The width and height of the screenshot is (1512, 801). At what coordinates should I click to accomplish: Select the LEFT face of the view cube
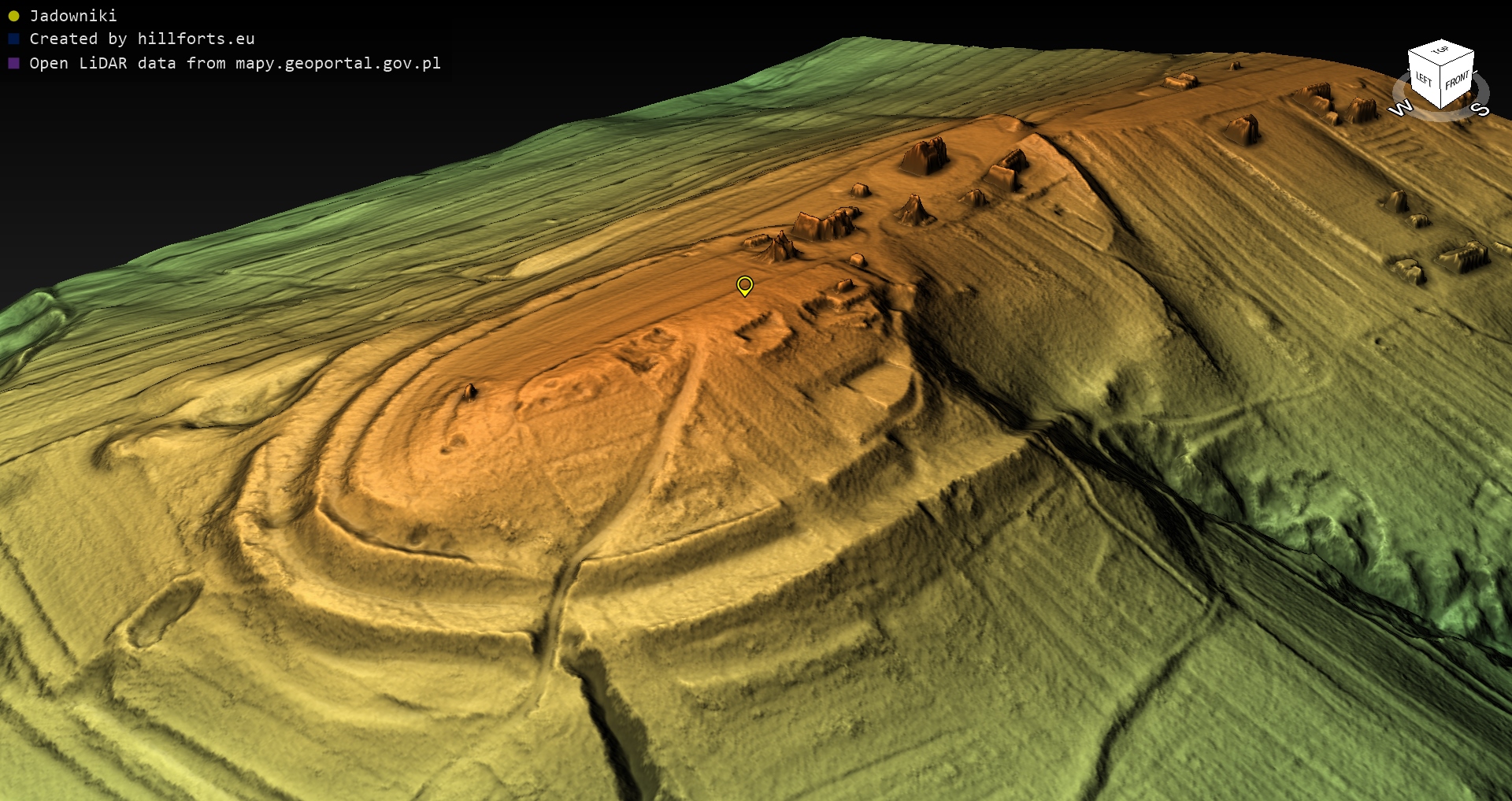point(1423,79)
